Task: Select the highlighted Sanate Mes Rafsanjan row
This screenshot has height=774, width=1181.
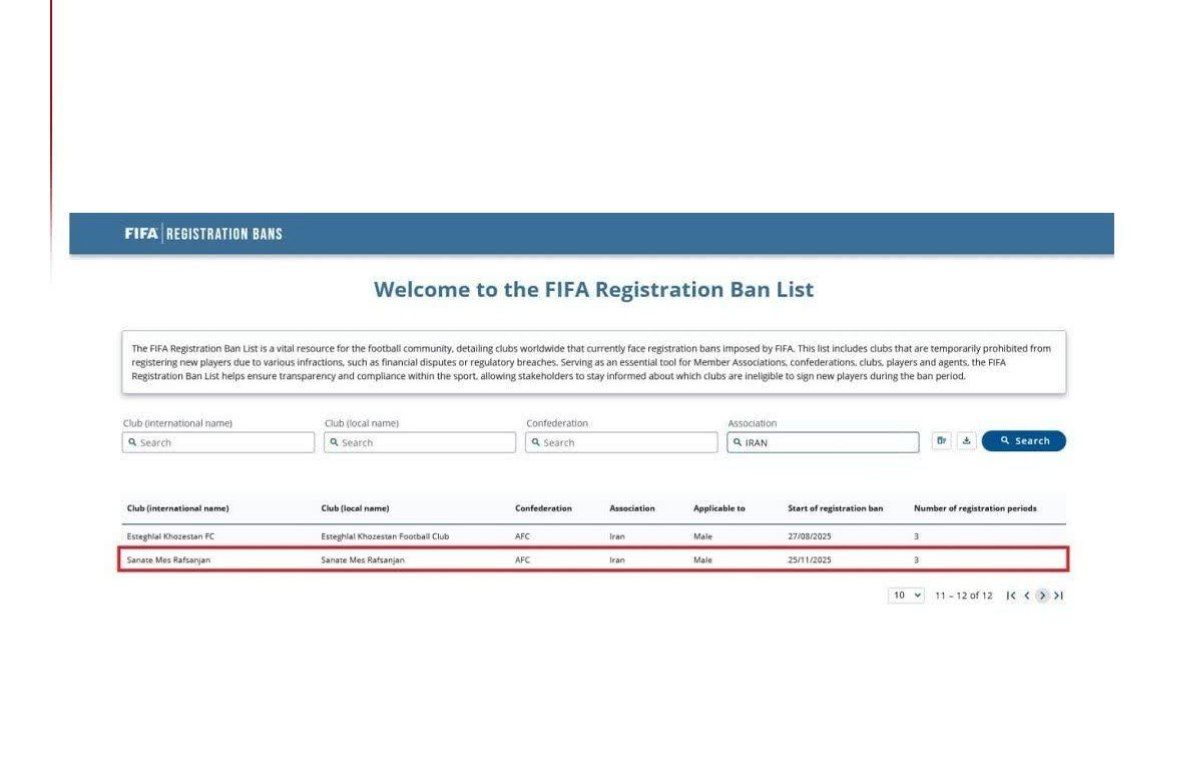Action: tap(594, 560)
